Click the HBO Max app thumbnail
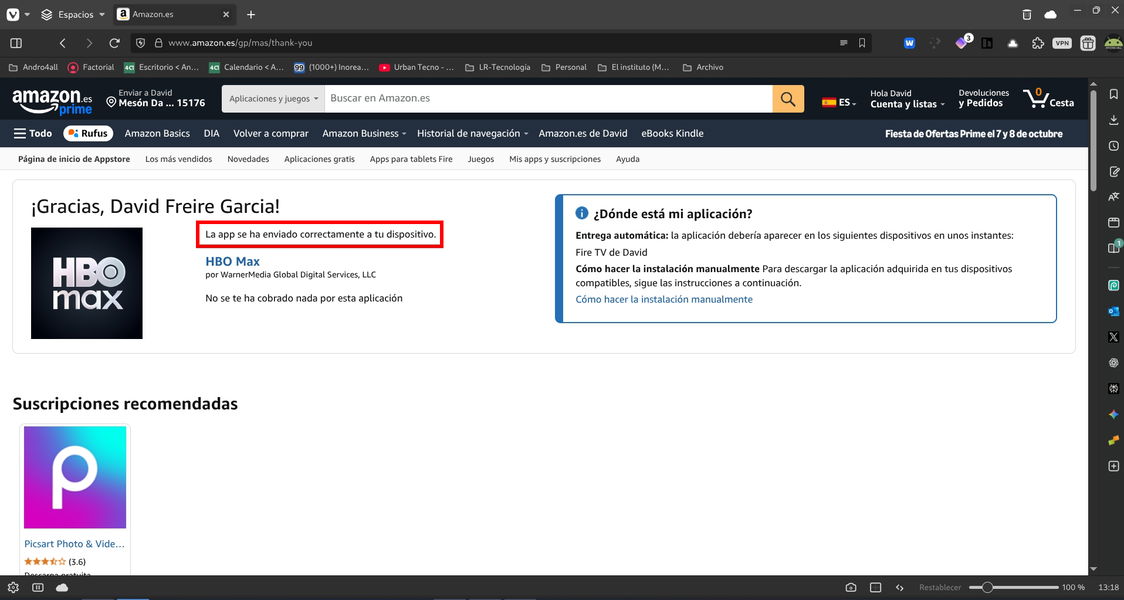This screenshot has height=600, width=1124. (x=87, y=283)
